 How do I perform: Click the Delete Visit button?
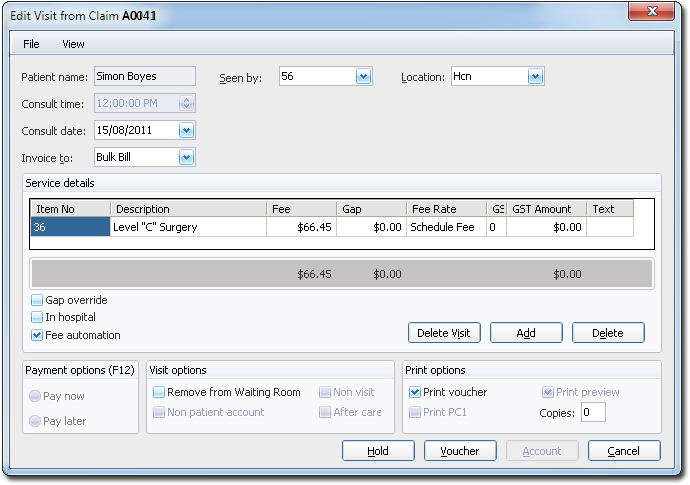coord(445,333)
